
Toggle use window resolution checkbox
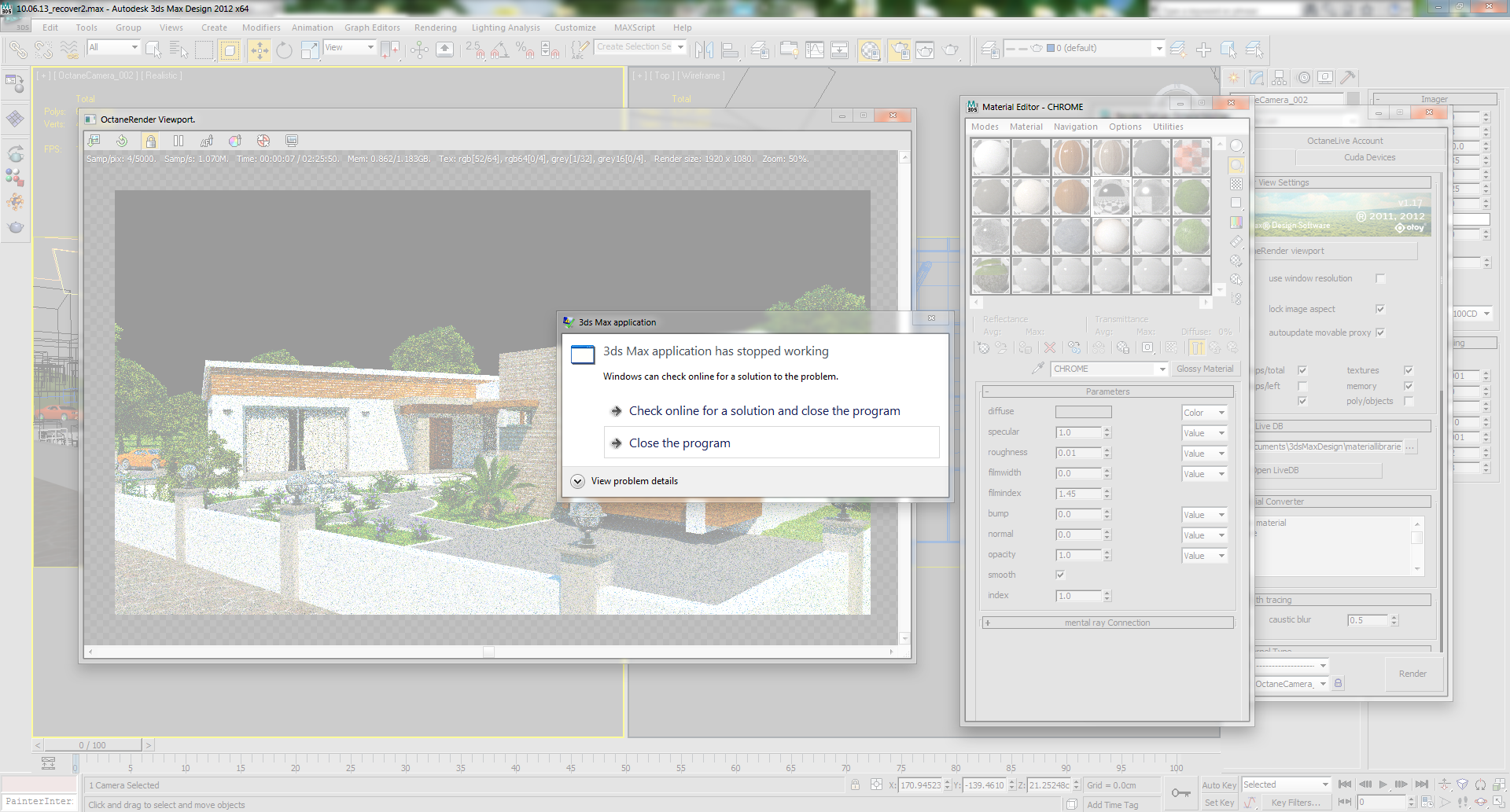pyautogui.click(x=1380, y=278)
